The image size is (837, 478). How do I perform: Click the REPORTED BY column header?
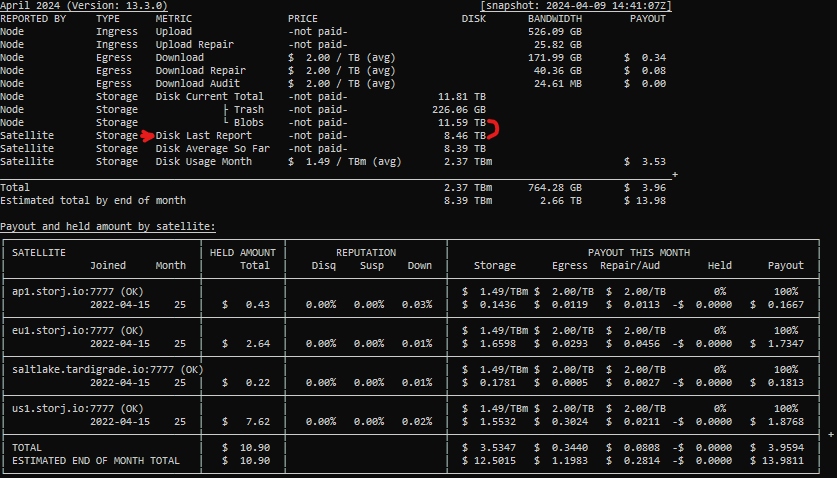[x=33, y=19]
